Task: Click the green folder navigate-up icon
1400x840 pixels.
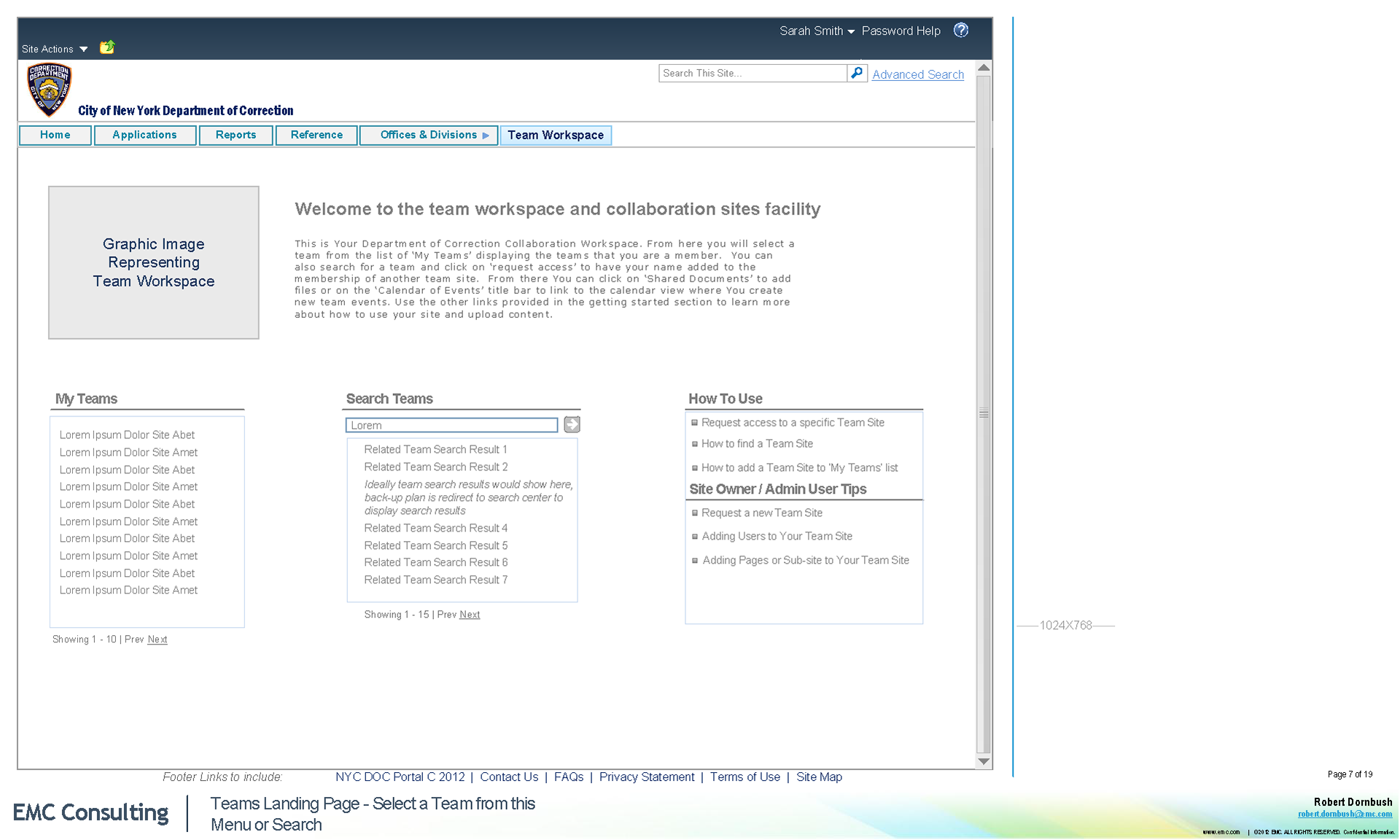Action: [107, 47]
